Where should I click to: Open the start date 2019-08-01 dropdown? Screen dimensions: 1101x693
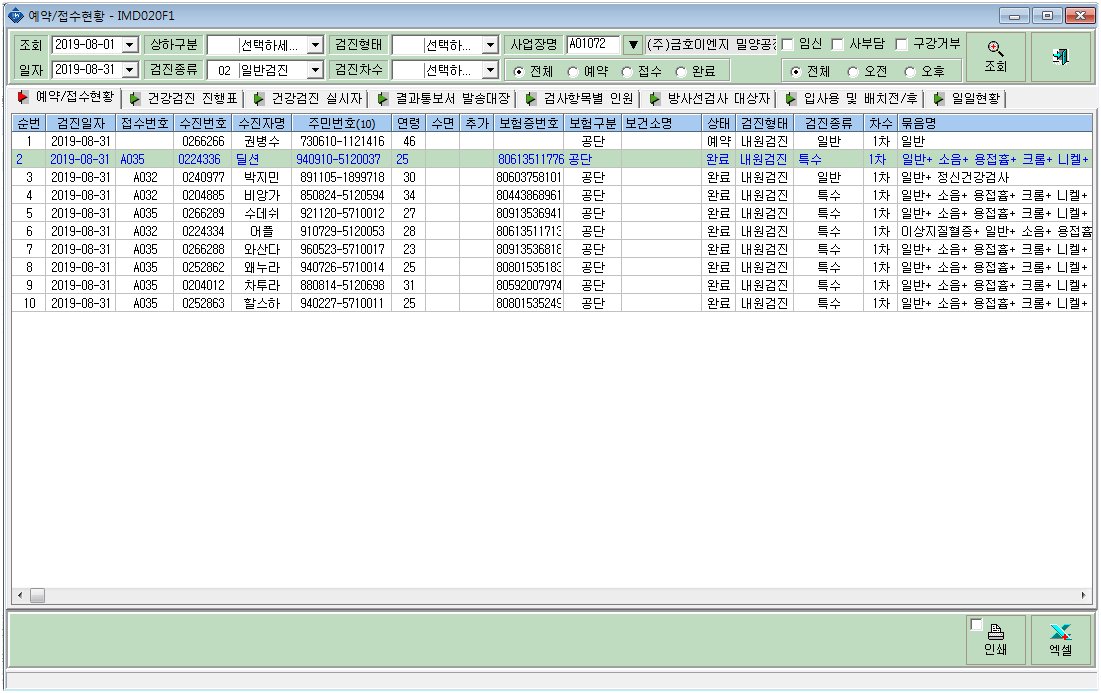[130, 45]
